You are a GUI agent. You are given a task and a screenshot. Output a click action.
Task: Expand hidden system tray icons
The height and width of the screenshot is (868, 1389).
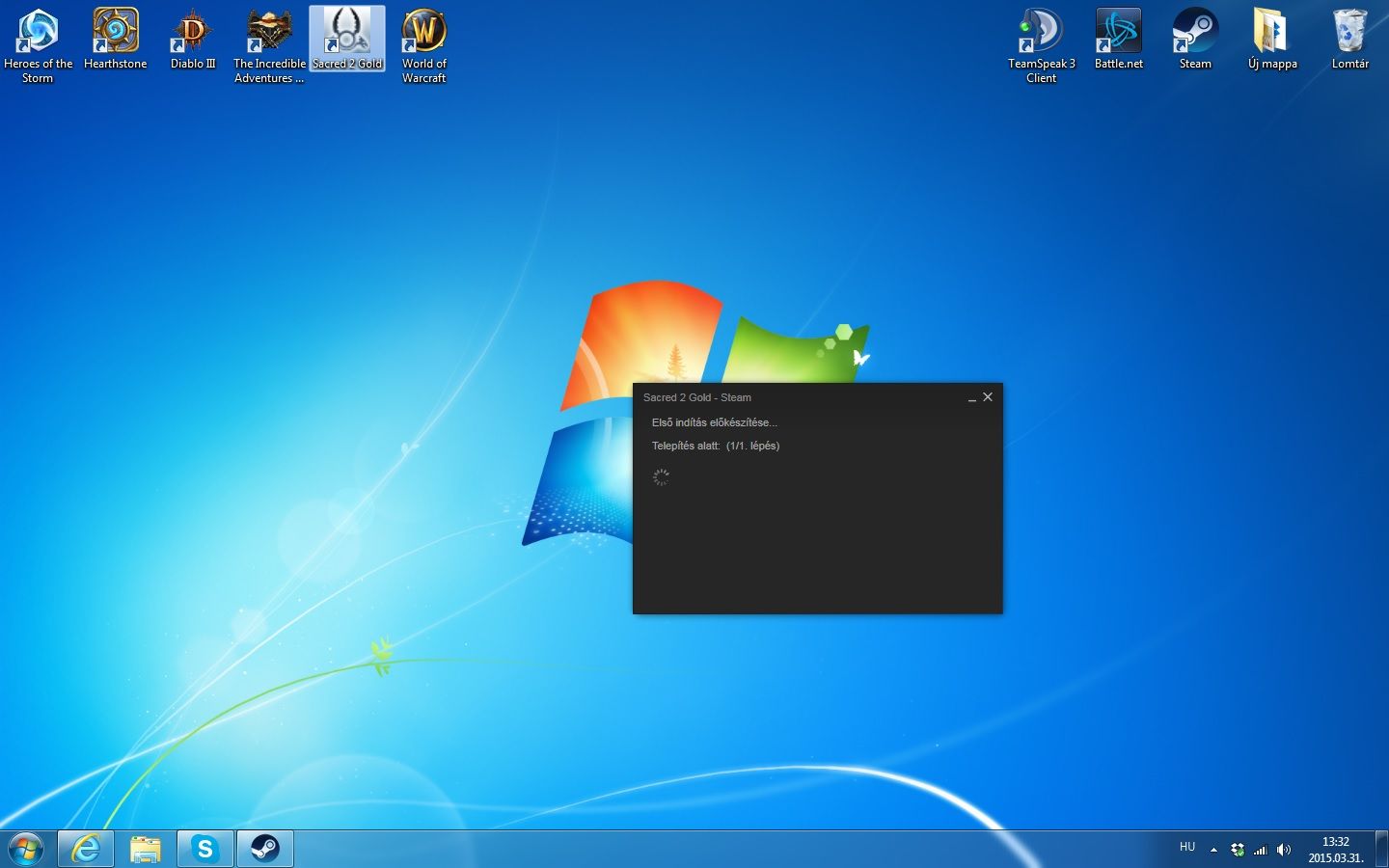pos(1213,850)
